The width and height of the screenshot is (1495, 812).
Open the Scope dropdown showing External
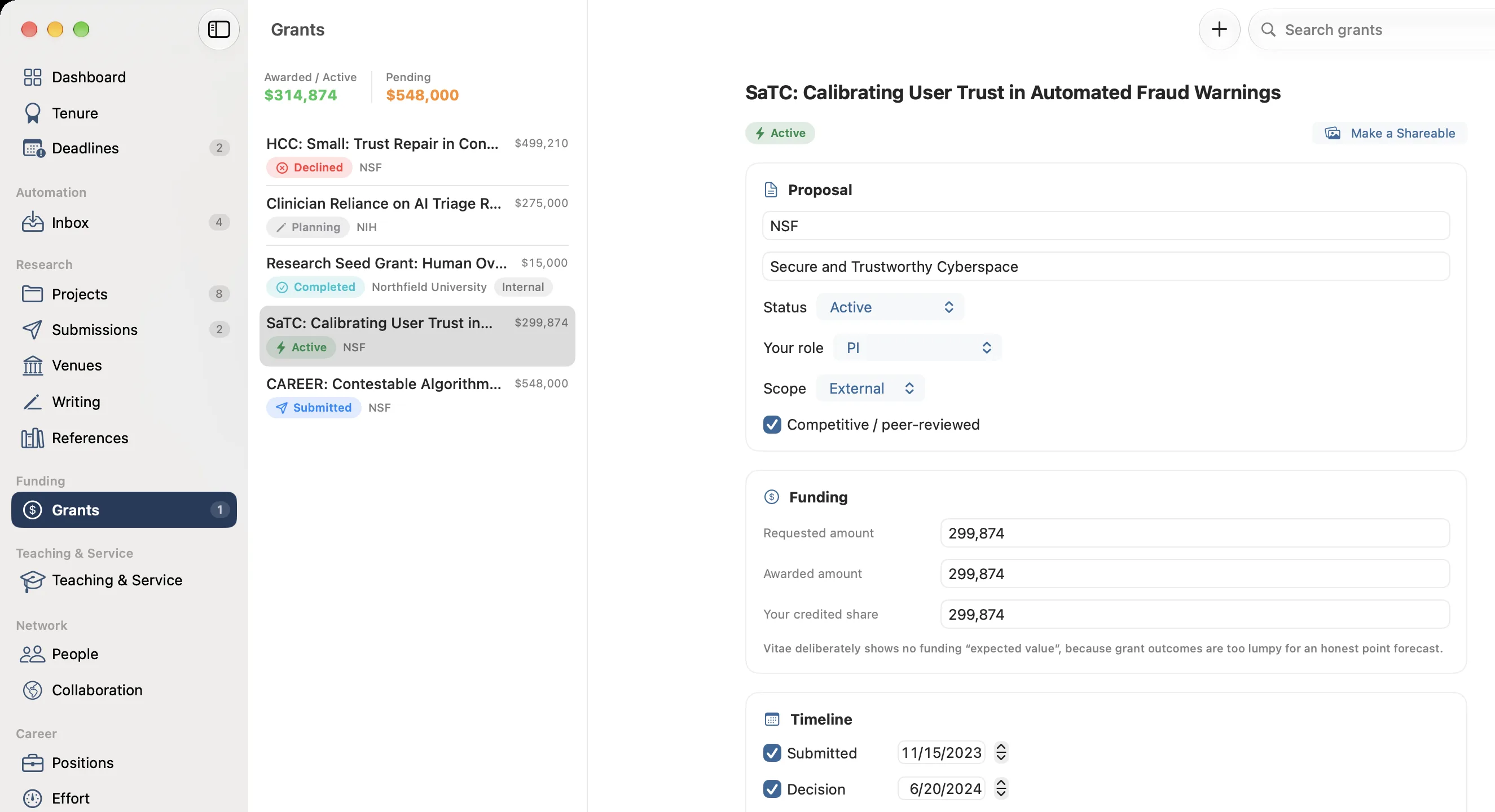[x=870, y=388]
